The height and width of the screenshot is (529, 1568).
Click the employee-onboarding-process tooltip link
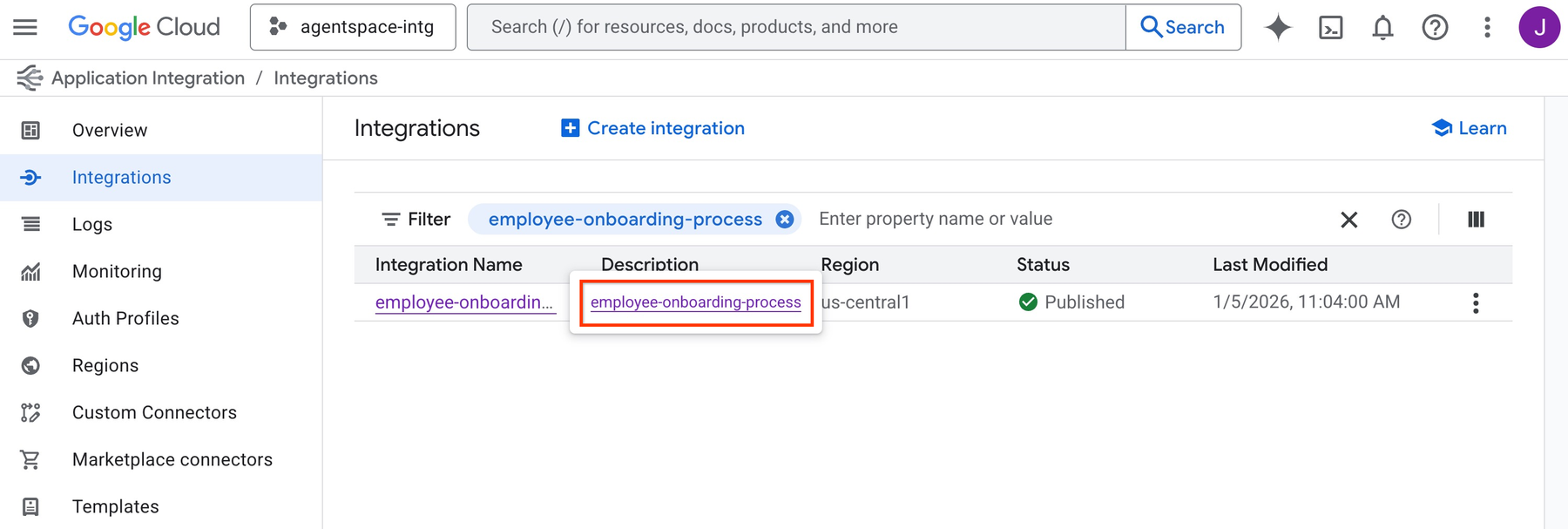tap(696, 302)
